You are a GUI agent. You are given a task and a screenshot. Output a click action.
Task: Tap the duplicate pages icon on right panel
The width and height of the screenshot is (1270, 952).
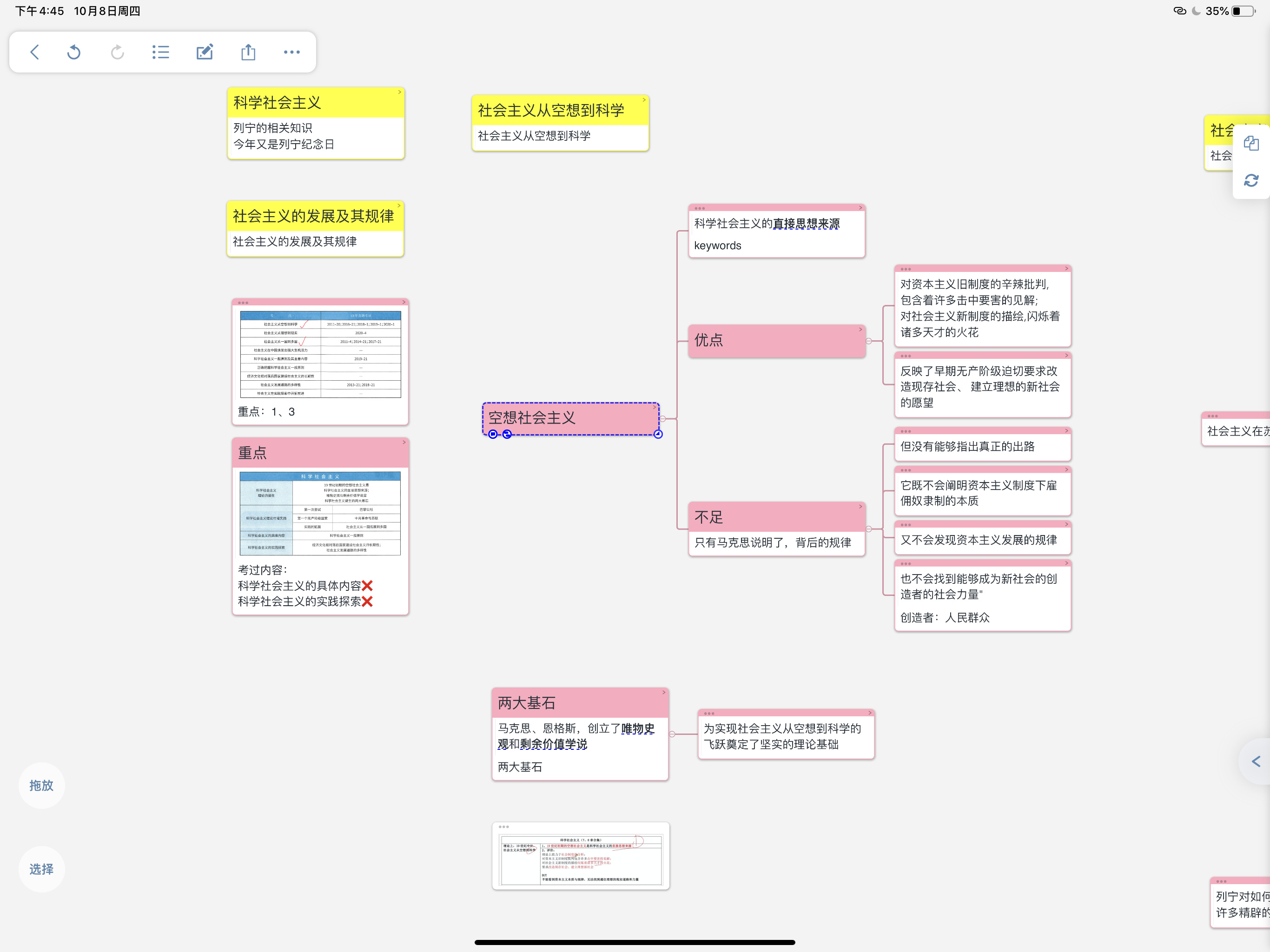(x=1251, y=143)
